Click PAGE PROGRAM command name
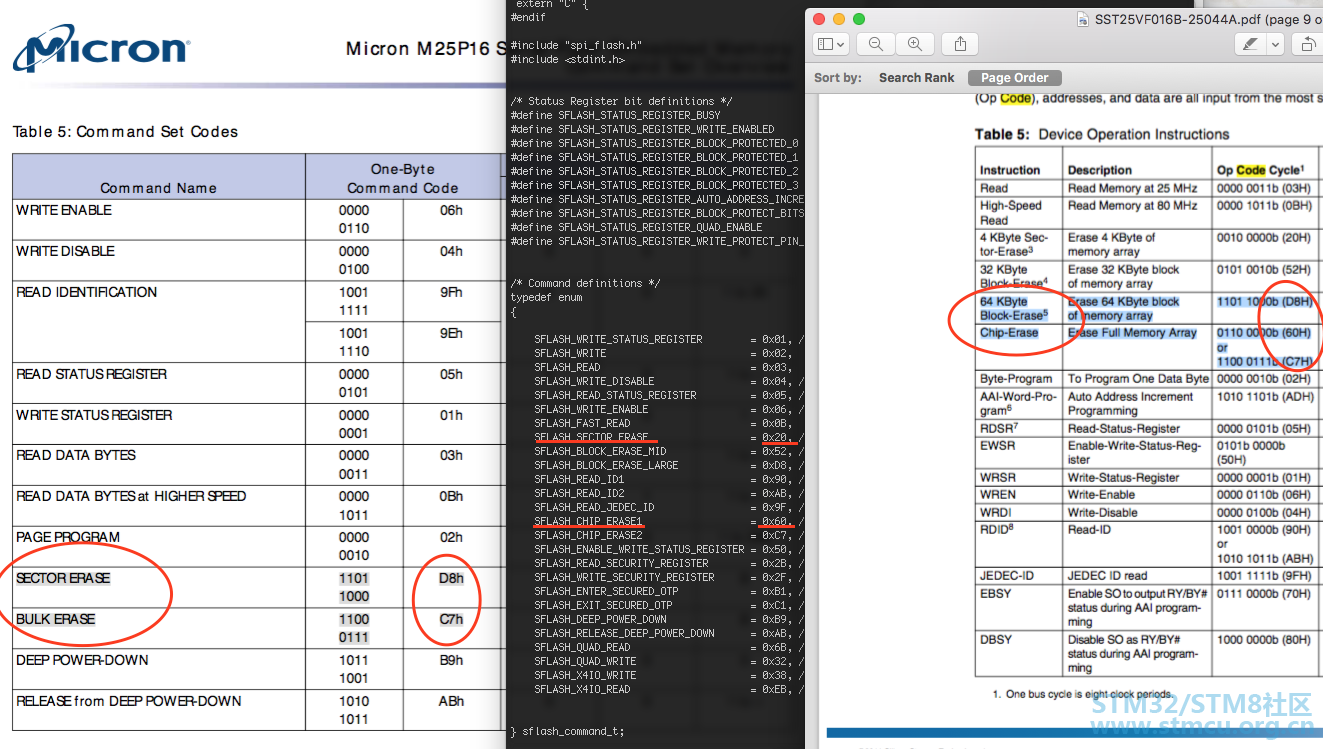1323x749 pixels. click(68, 537)
